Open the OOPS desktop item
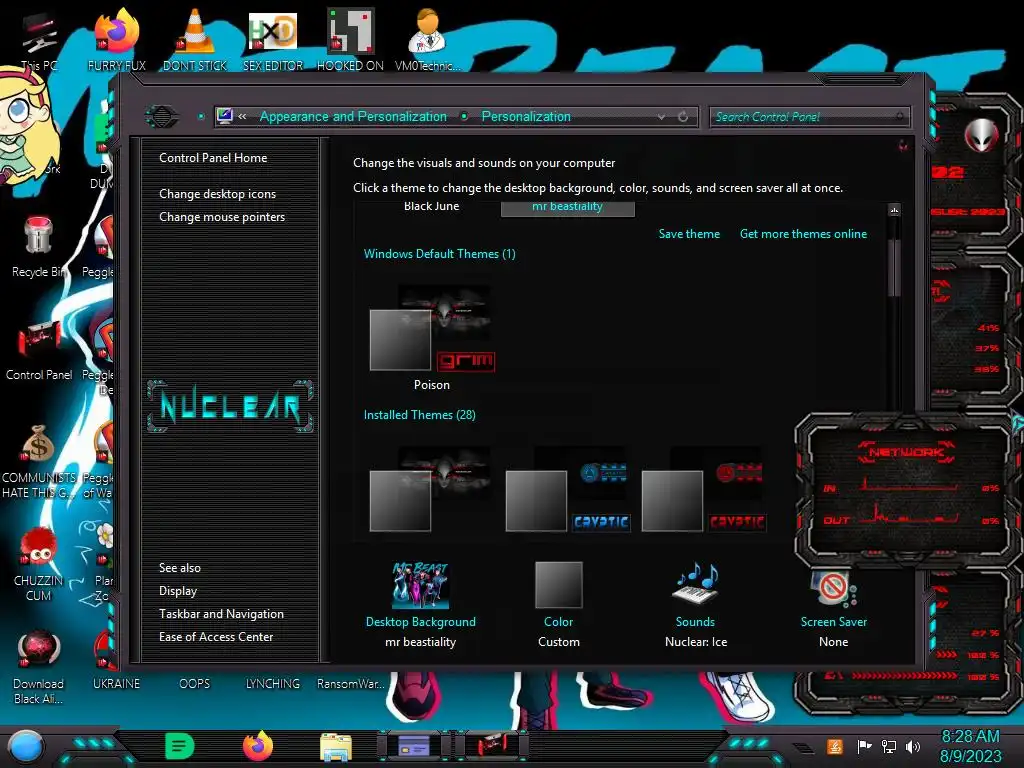 pyautogui.click(x=195, y=684)
